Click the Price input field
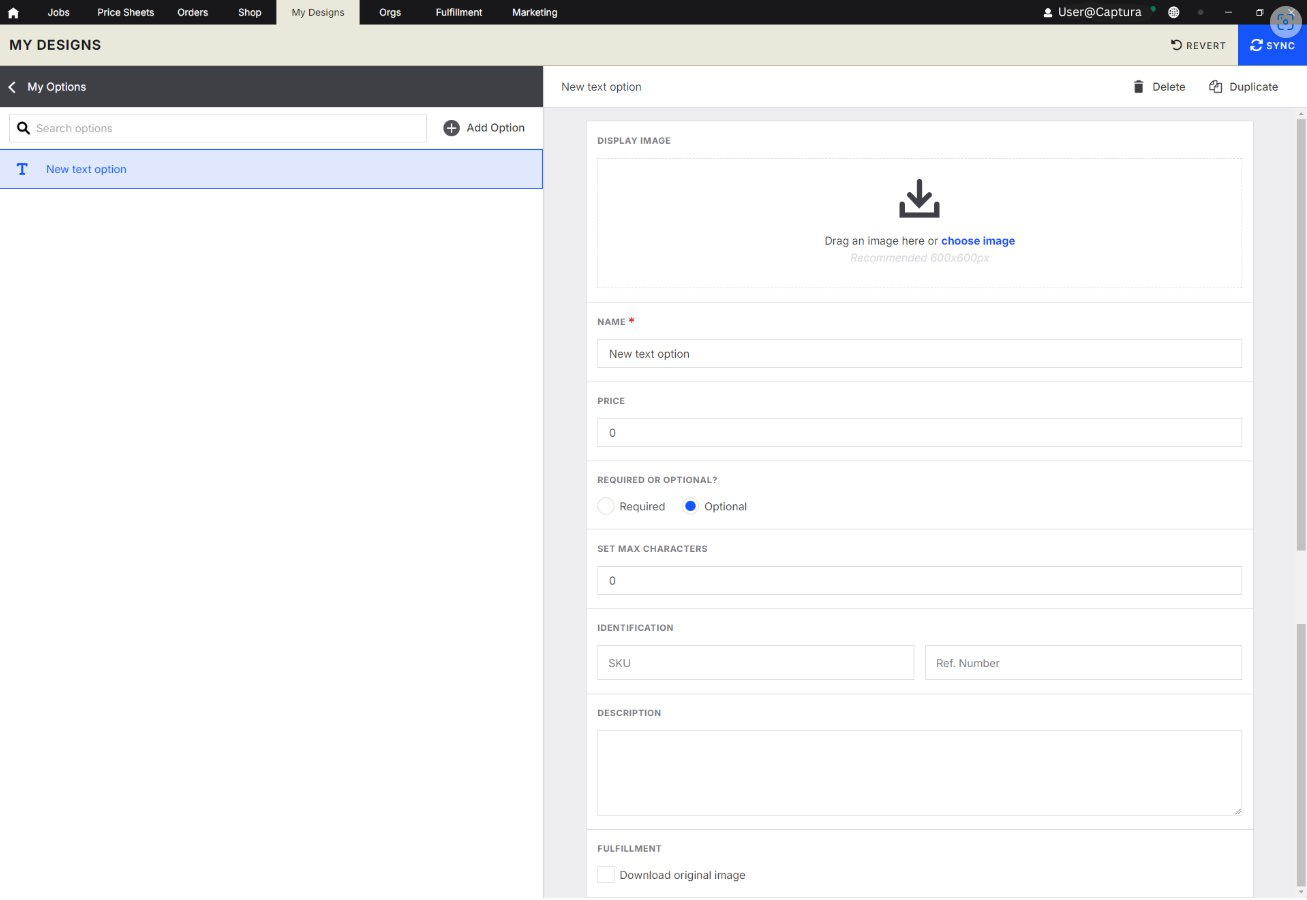Viewport: 1307px width, 900px height. (x=919, y=433)
